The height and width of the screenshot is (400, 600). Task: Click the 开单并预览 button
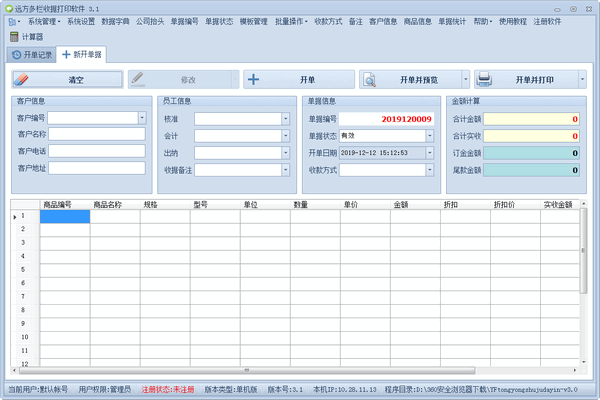[x=411, y=79]
